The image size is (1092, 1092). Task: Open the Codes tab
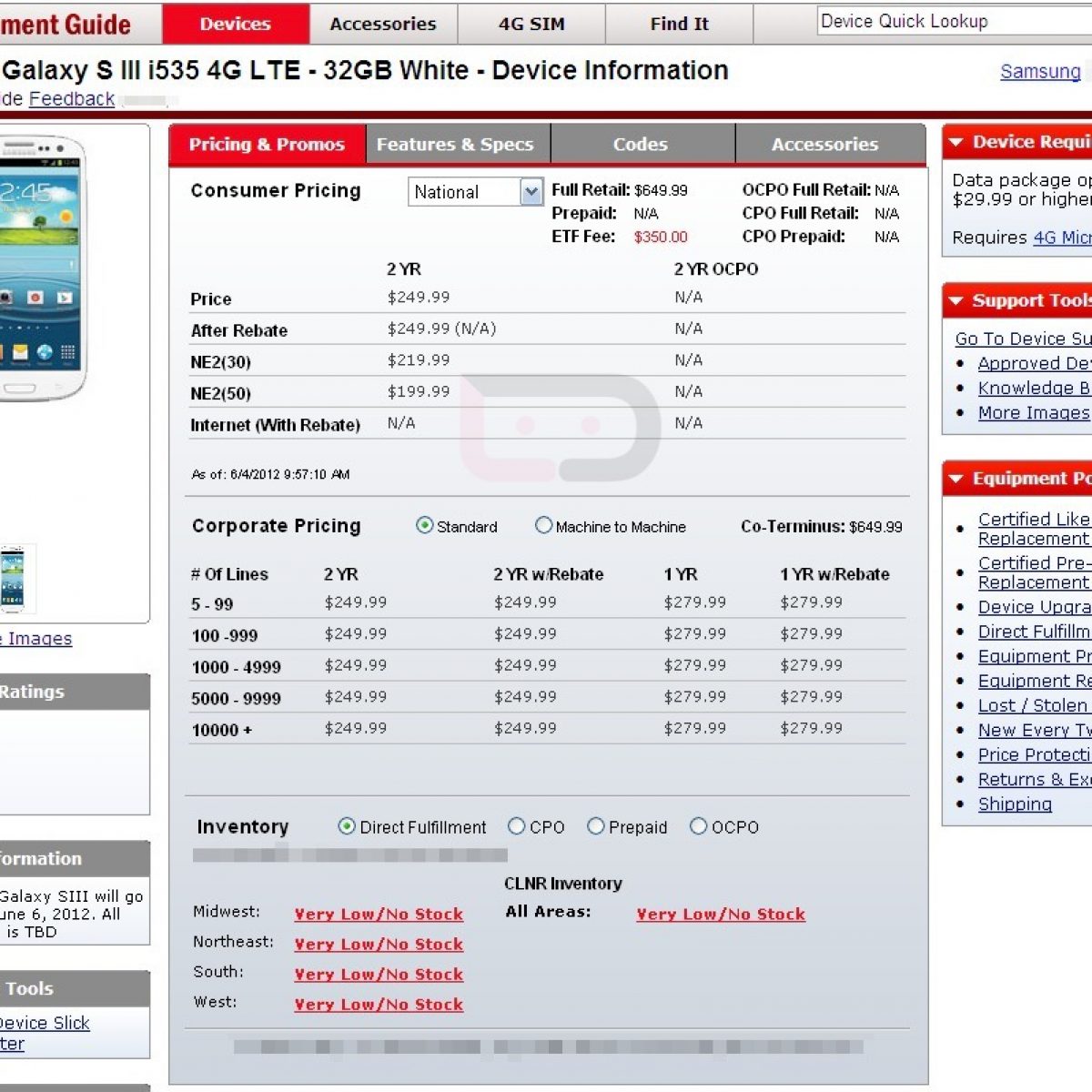(x=641, y=145)
